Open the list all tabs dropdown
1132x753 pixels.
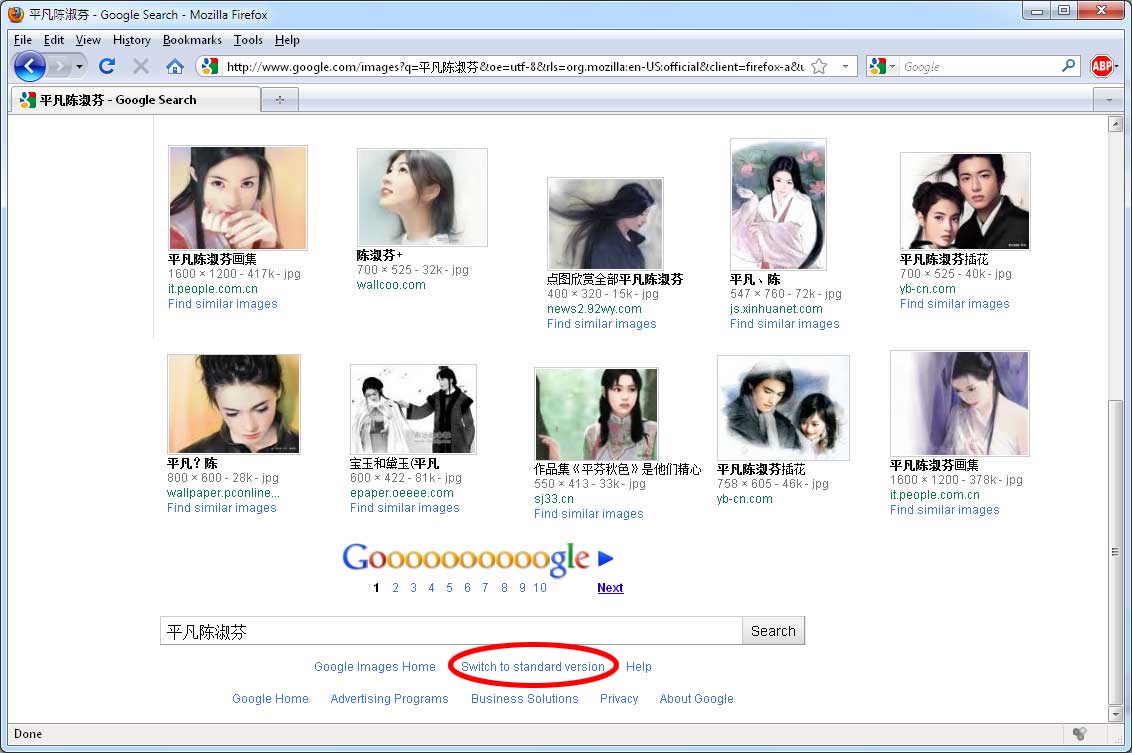pos(1109,100)
